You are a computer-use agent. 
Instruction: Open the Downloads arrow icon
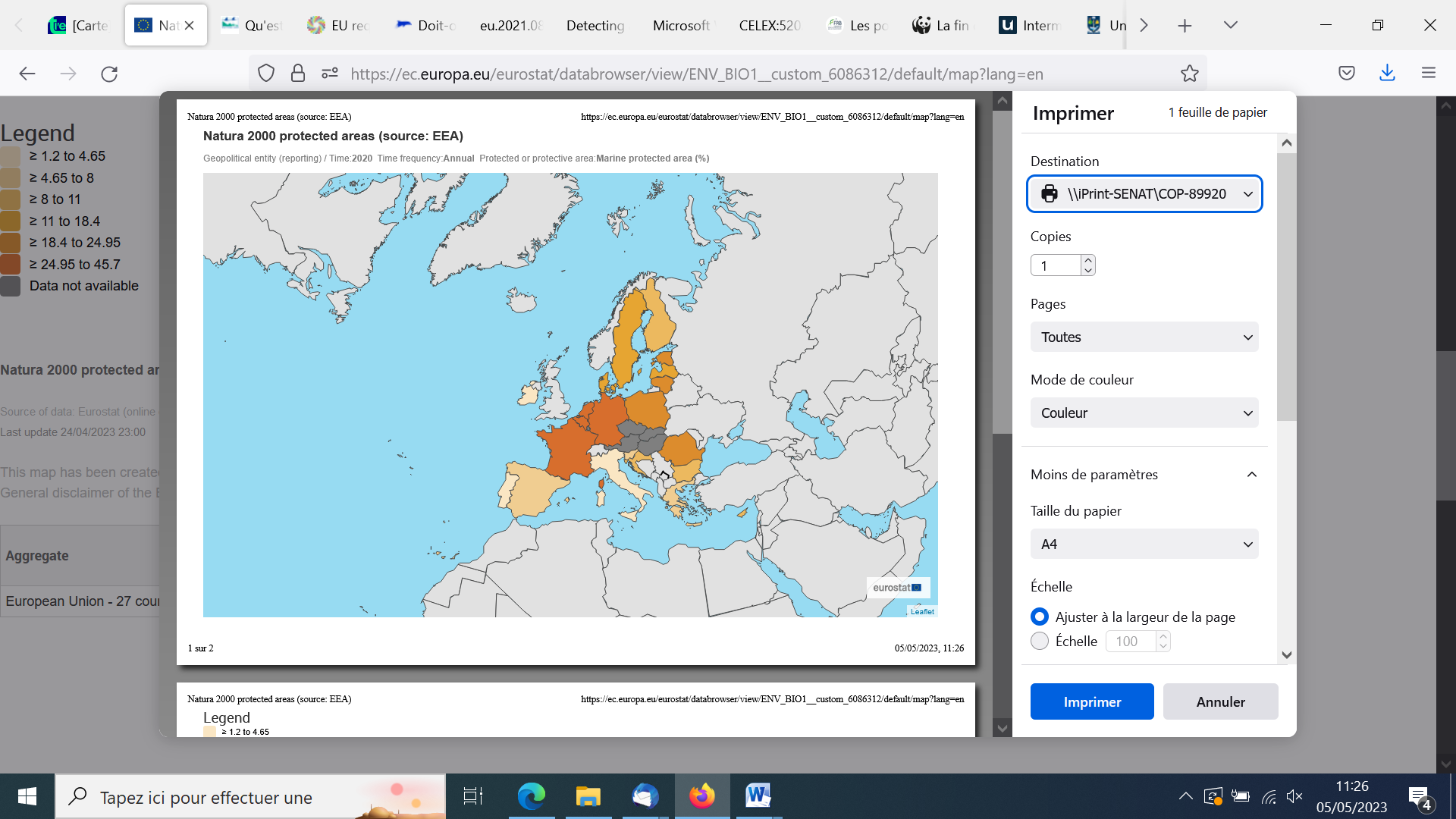(x=1387, y=73)
